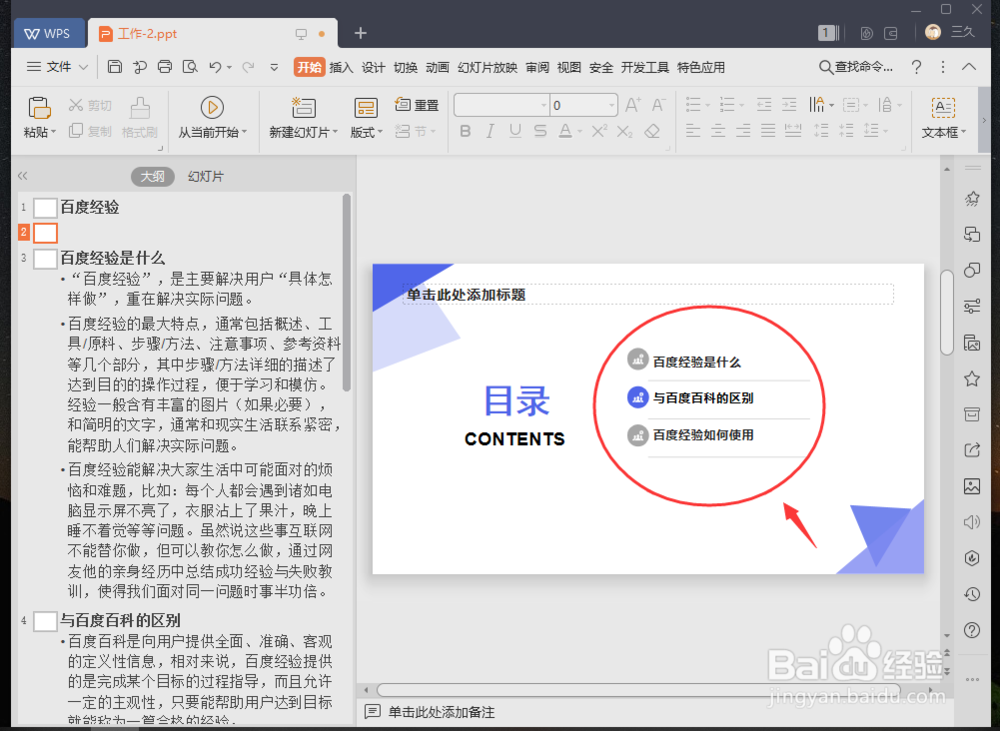Select align text left
Image resolution: width=1000 pixels, height=731 pixels.
tap(693, 131)
